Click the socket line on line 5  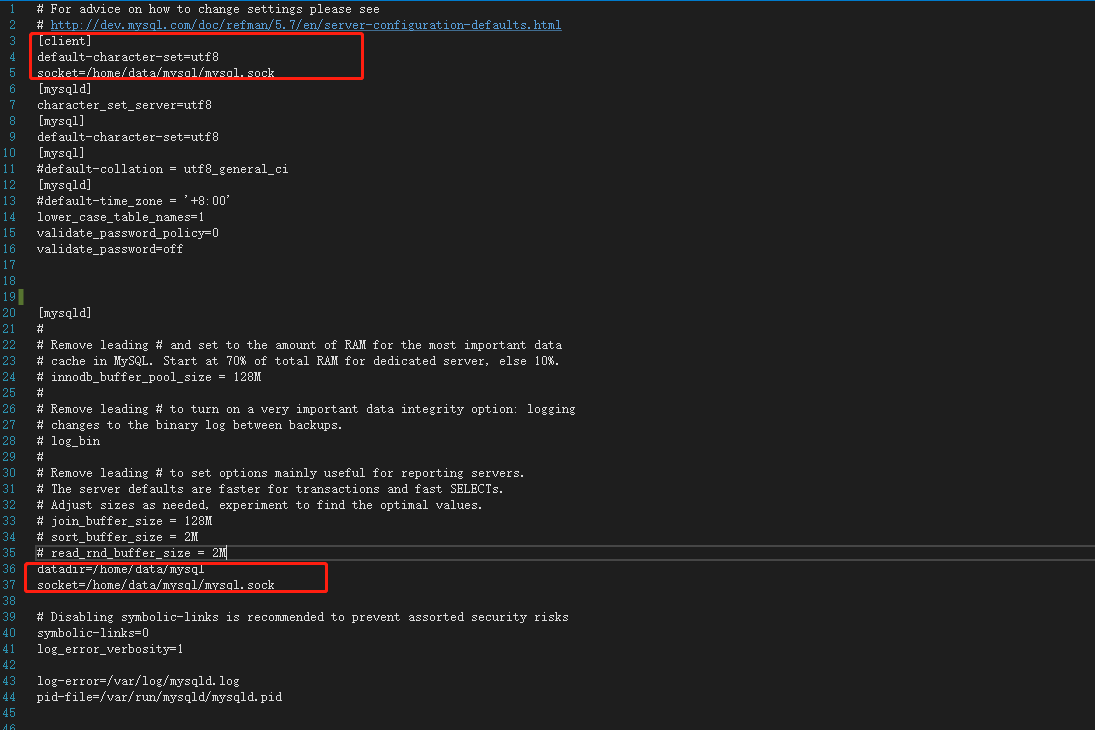point(156,73)
